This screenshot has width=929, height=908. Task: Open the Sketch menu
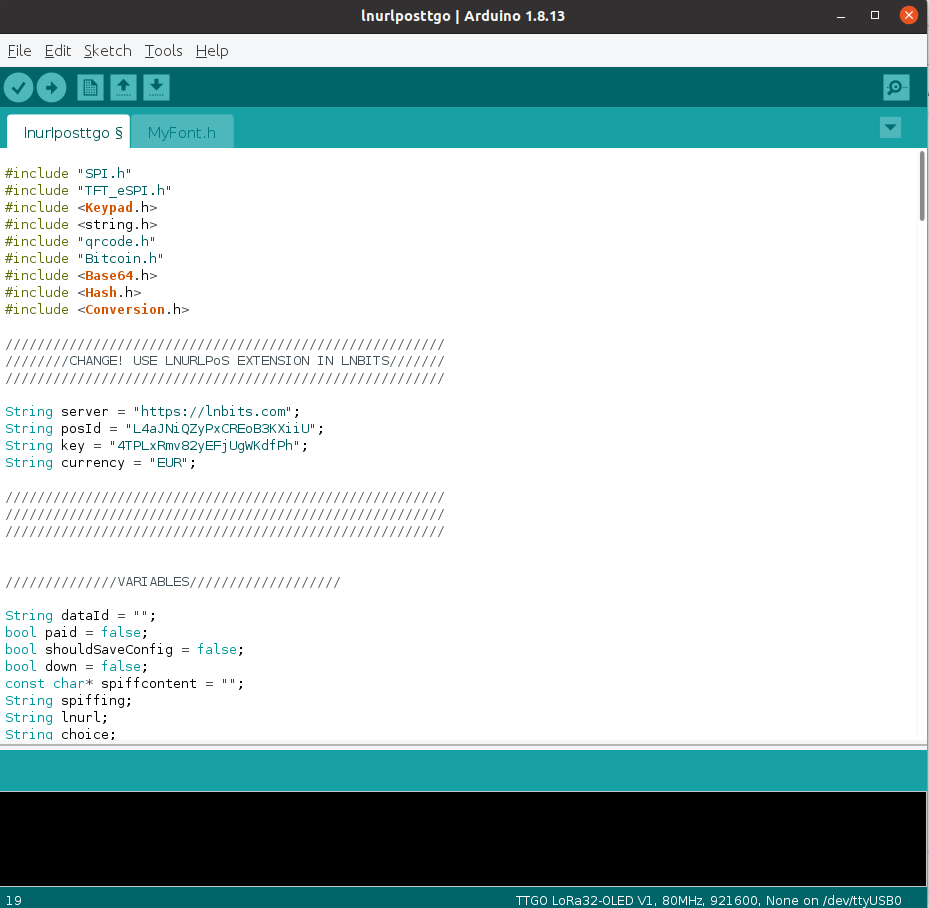[x=107, y=51]
